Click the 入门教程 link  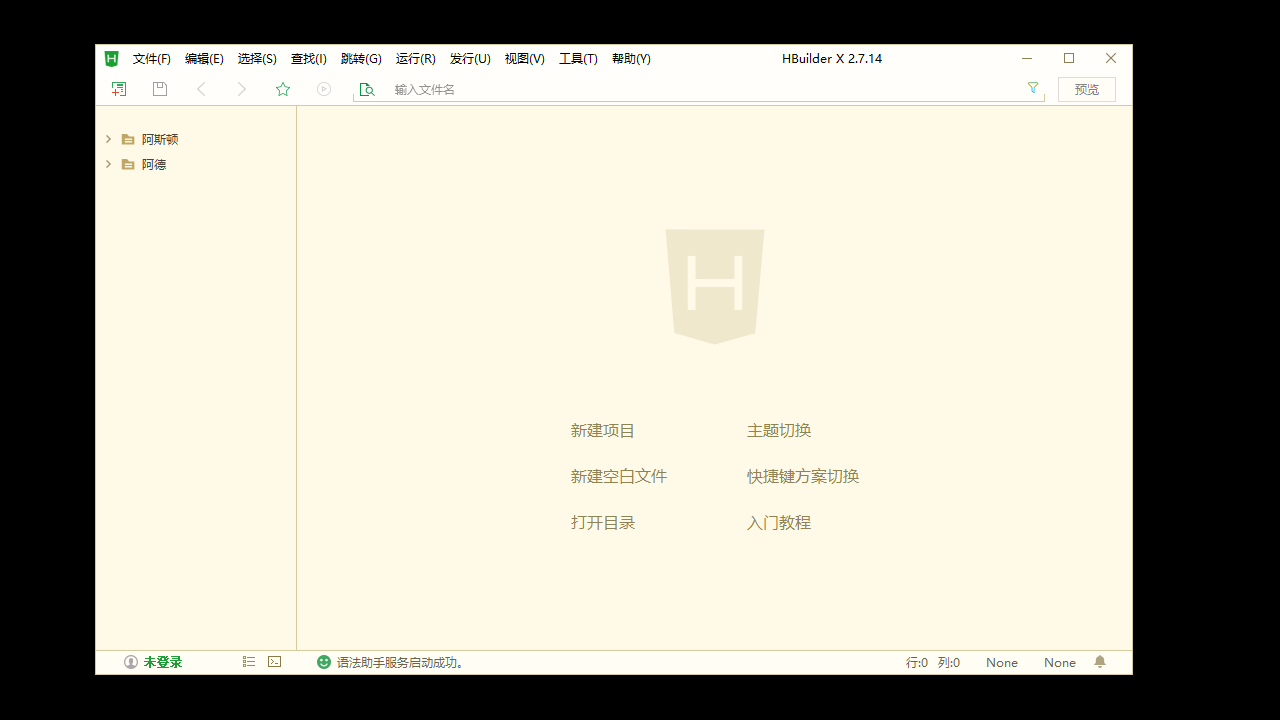point(779,523)
